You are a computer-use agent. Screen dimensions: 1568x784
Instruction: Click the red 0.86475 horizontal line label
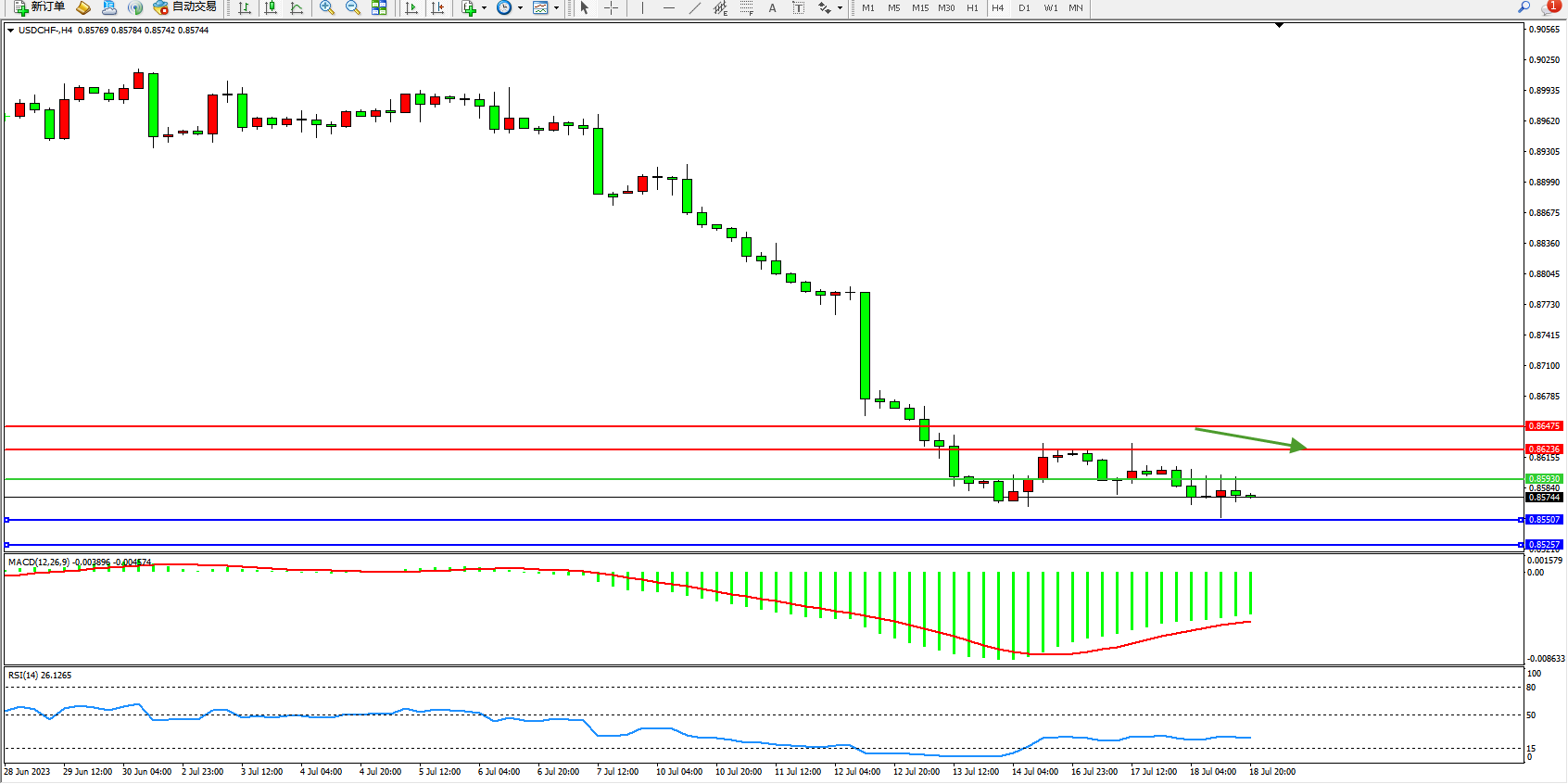point(1544,426)
